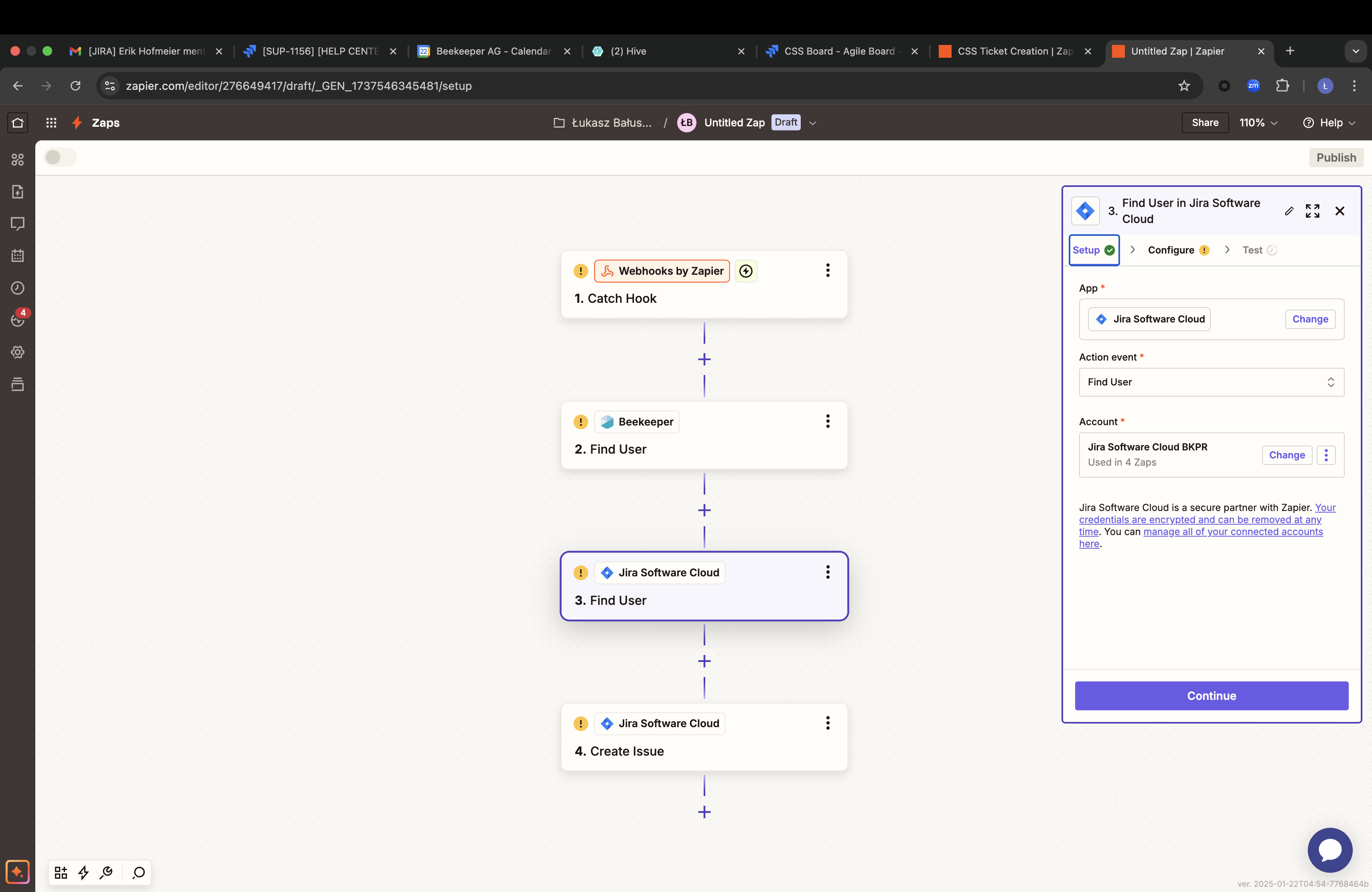Add a step after Catch Hook
The width and height of the screenshot is (1372, 892).
(x=704, y=359)
